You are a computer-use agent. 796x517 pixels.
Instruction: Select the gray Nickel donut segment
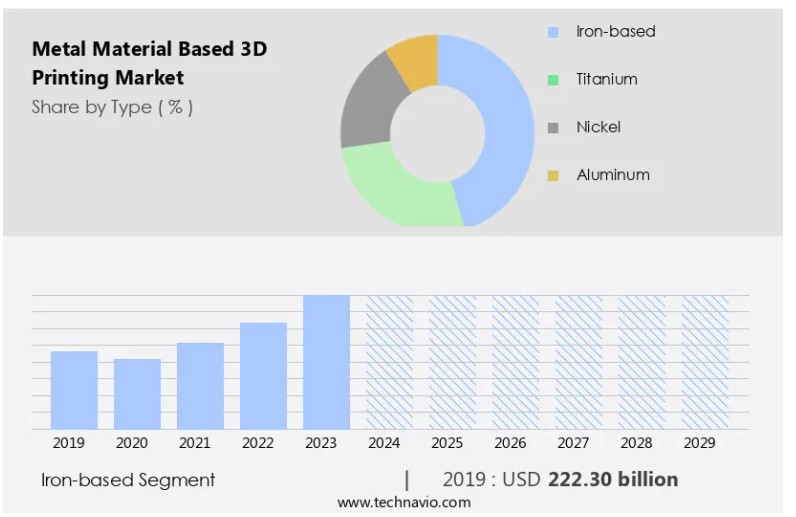pyautogui.click(x=367, y=110)
